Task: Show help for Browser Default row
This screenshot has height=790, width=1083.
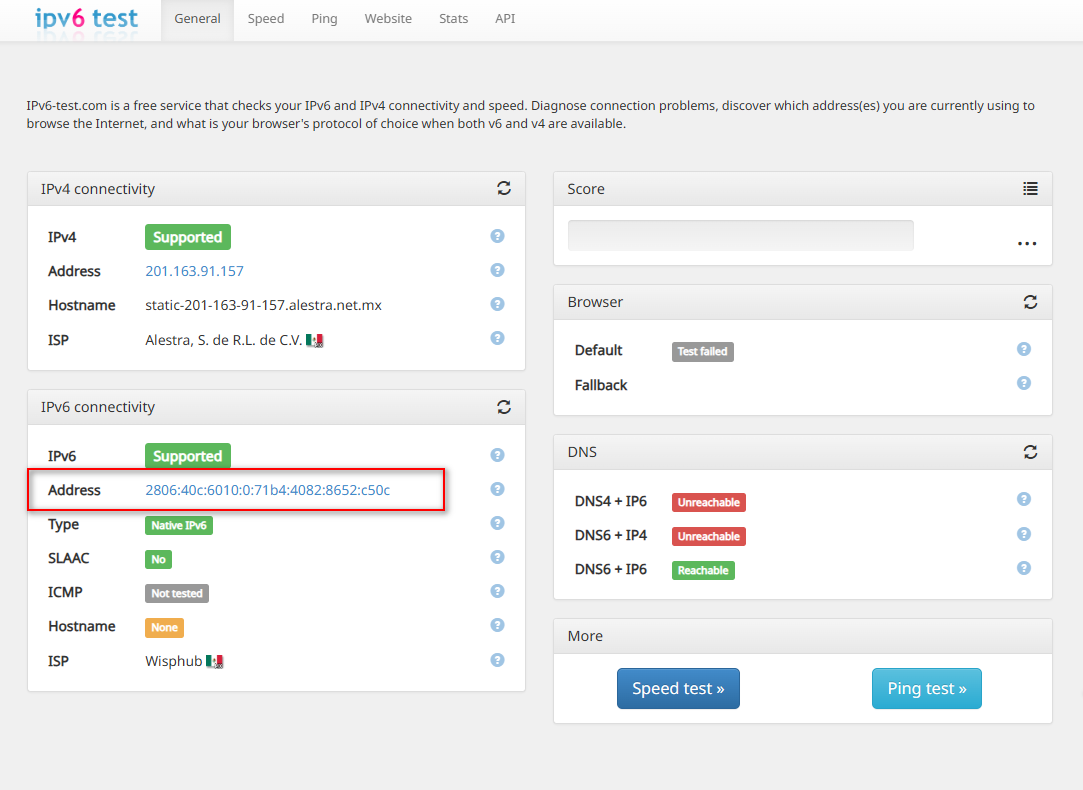Action: coord(1023,349)
